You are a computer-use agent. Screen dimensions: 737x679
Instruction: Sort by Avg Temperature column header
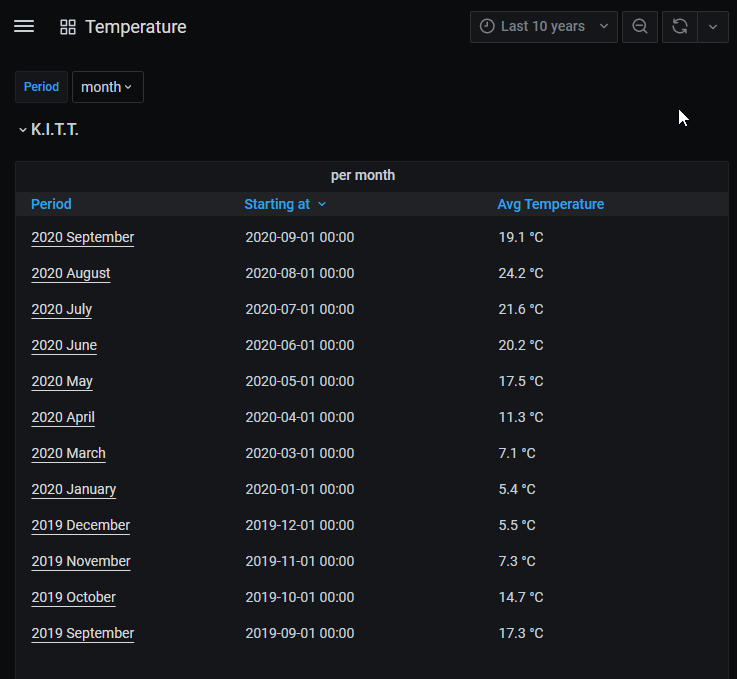coord(551,204)
